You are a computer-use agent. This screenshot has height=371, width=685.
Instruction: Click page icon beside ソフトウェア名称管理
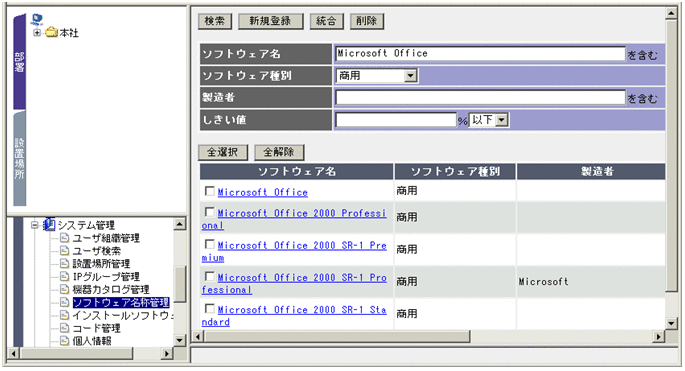click(65, 302)
